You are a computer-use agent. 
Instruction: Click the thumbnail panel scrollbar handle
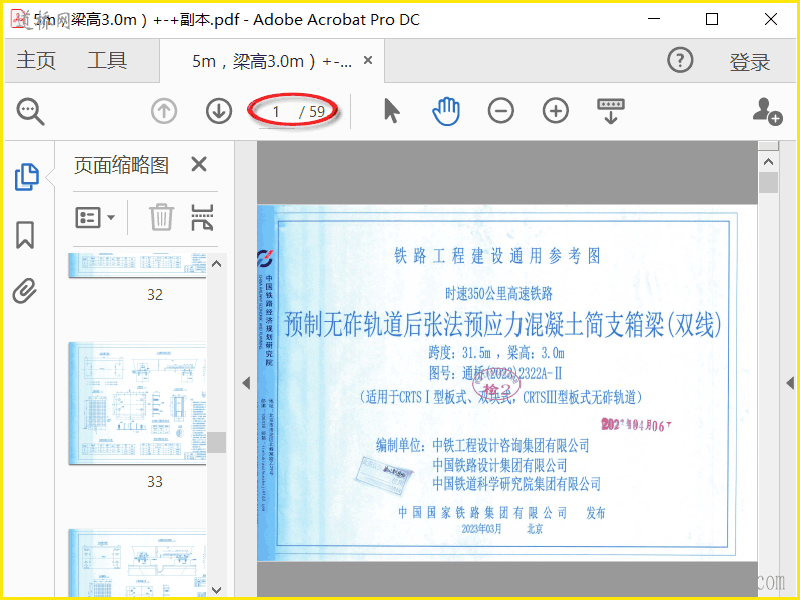[216, 442]
